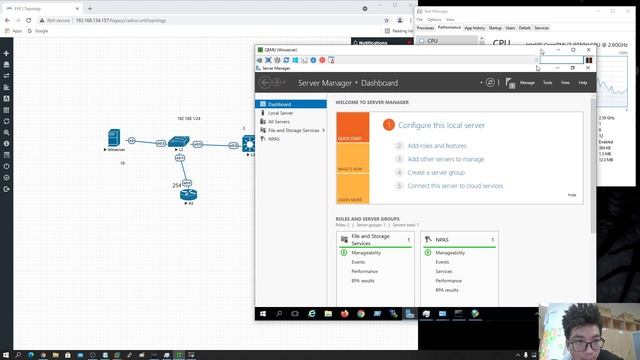Image resolution: width=640 pixels, height=360 pixels.
Task: Open the Server Manager navigation history dropdown arrow
Action: (x=284, y=83)
